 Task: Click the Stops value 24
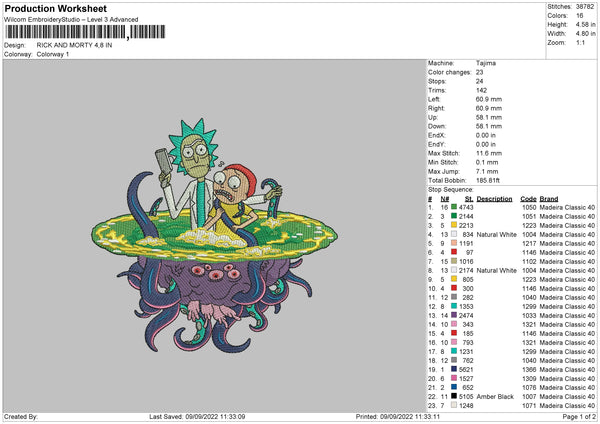479,81
